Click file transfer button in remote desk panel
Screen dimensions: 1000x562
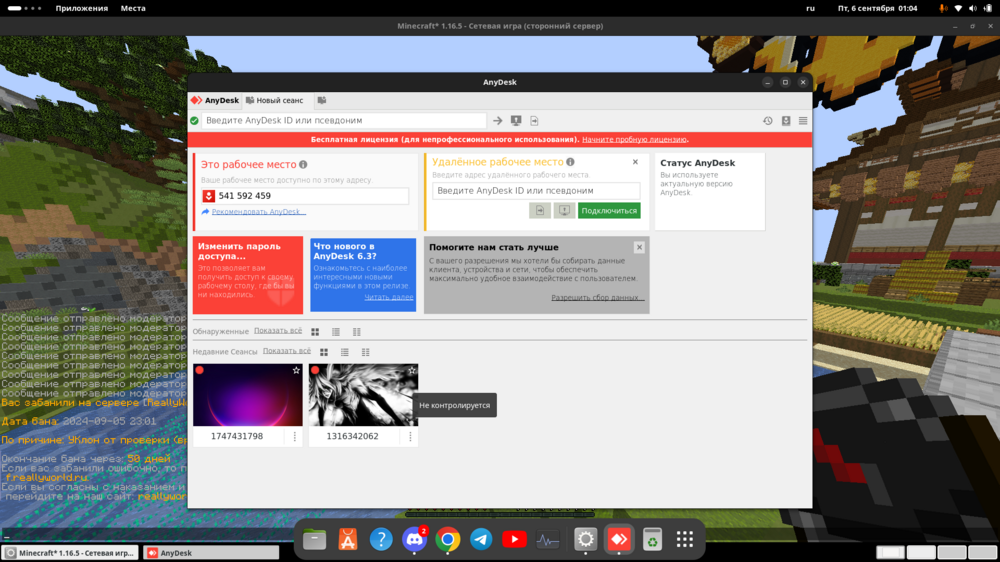[540, 211]
